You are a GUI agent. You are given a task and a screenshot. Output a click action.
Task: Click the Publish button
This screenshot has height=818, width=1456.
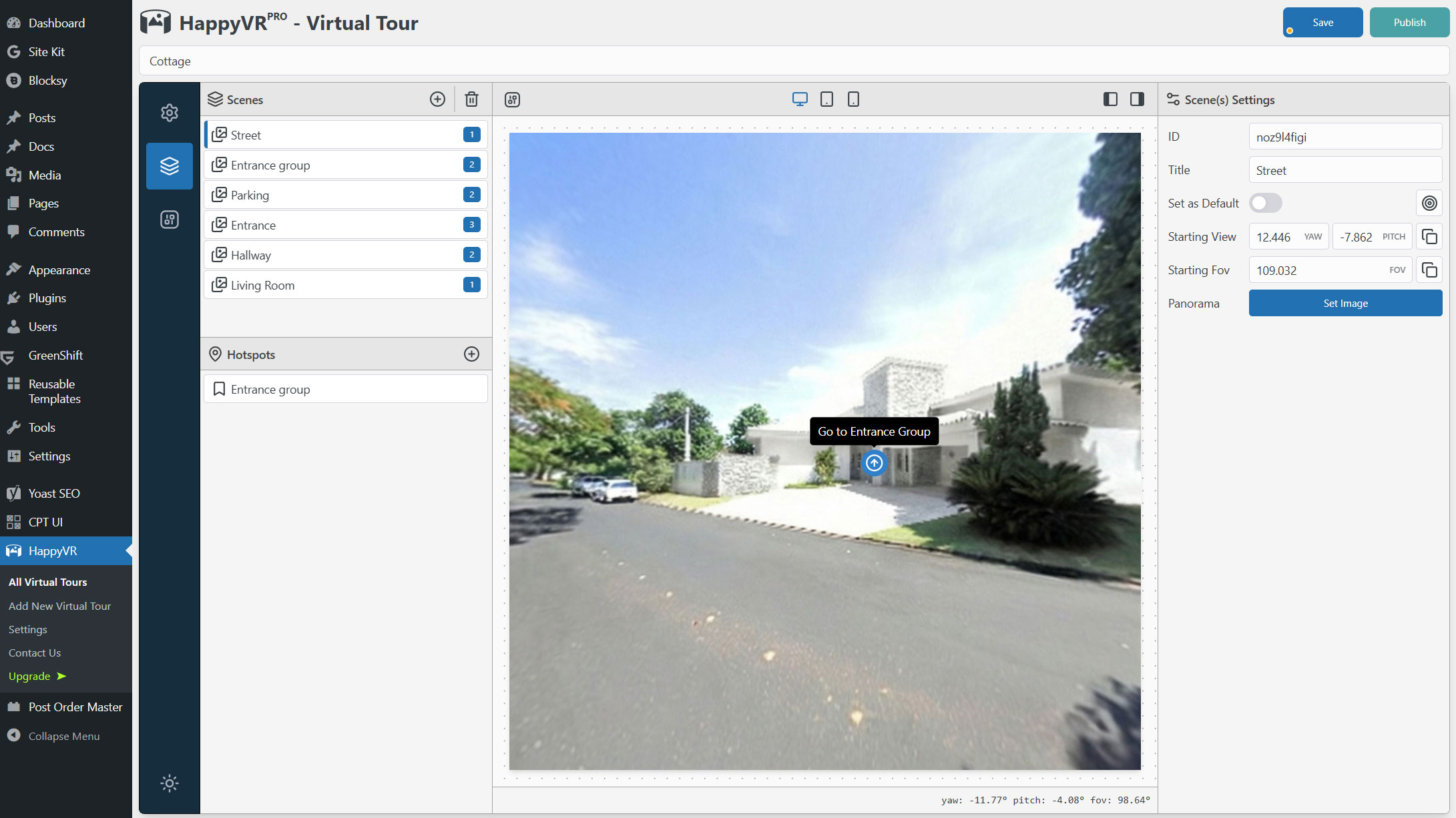click(x=1409, y=23)
